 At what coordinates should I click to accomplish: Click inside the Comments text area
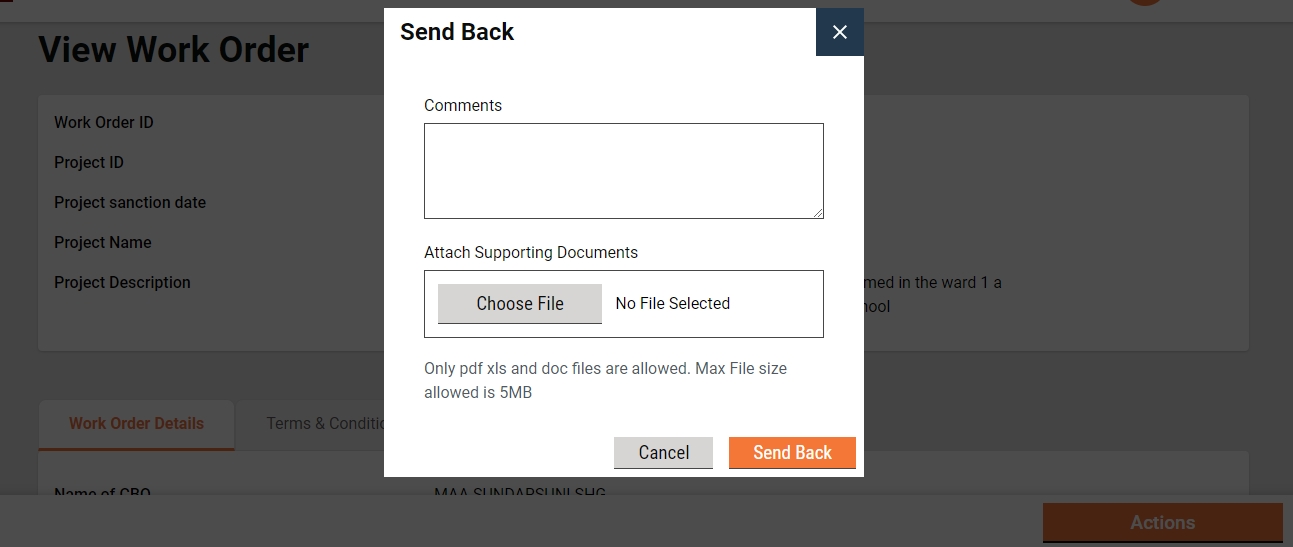(x=623, y=170)
